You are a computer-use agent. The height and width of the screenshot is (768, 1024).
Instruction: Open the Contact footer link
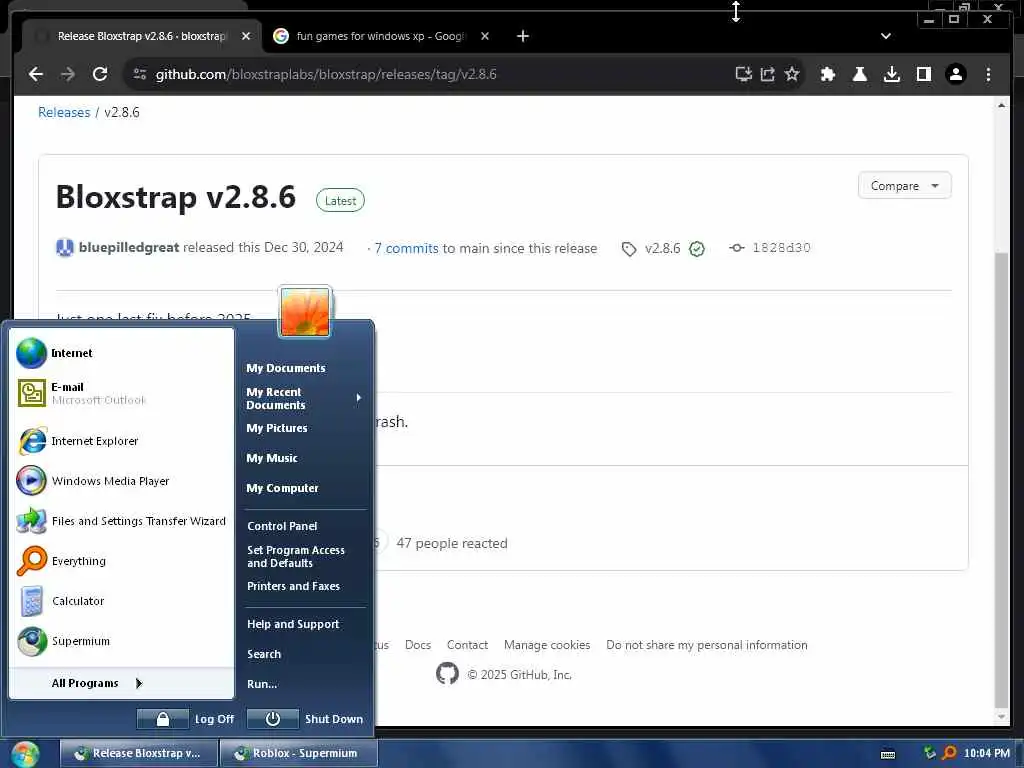pyautogui.click(x=467, y=645)
